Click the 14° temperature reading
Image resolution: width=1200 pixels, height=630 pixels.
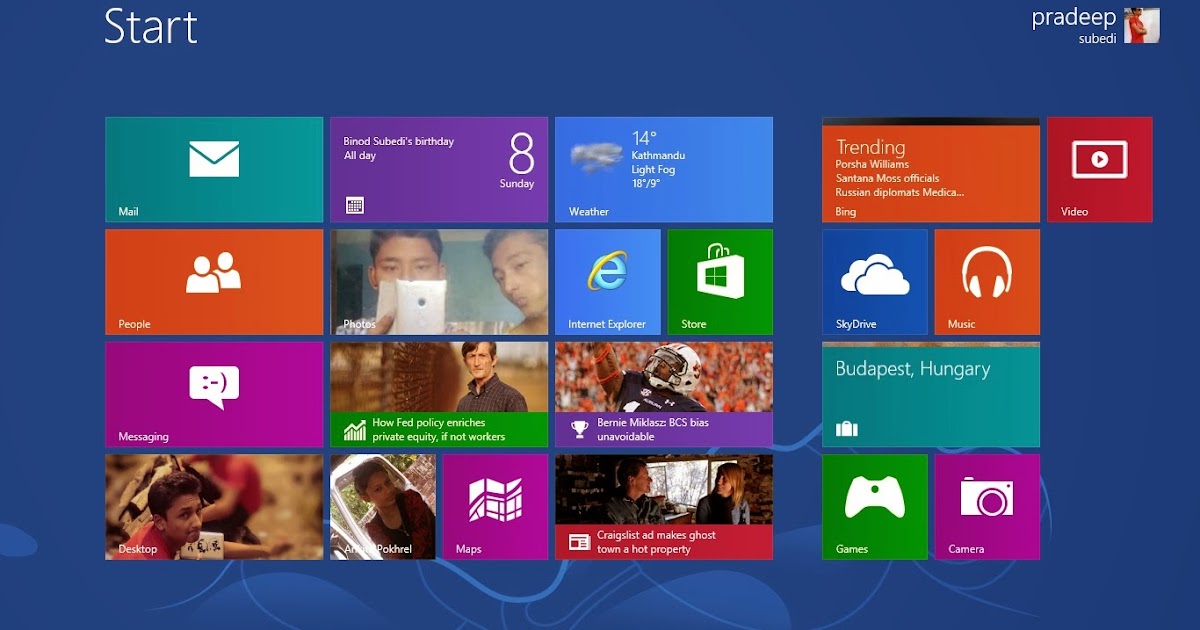pos(644,138)
